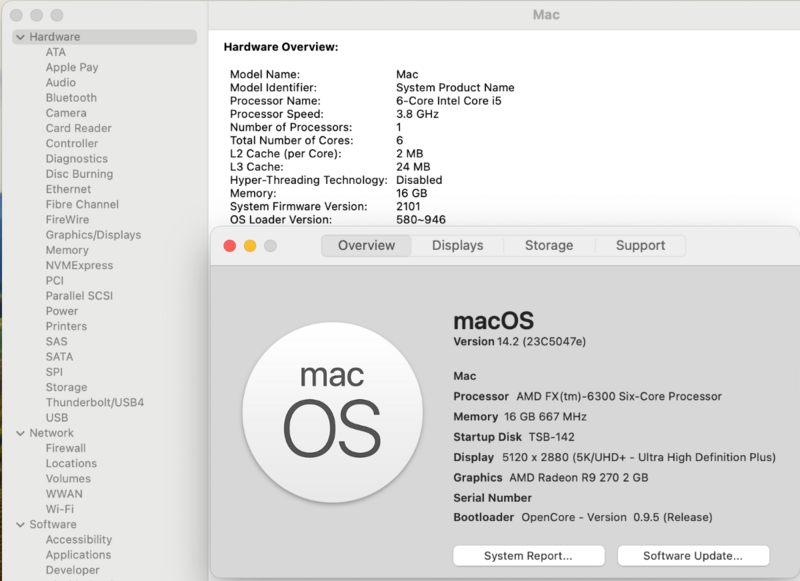800x581 pixels.
Task: Select Applications under Software
Action: (x=78, y=554)
